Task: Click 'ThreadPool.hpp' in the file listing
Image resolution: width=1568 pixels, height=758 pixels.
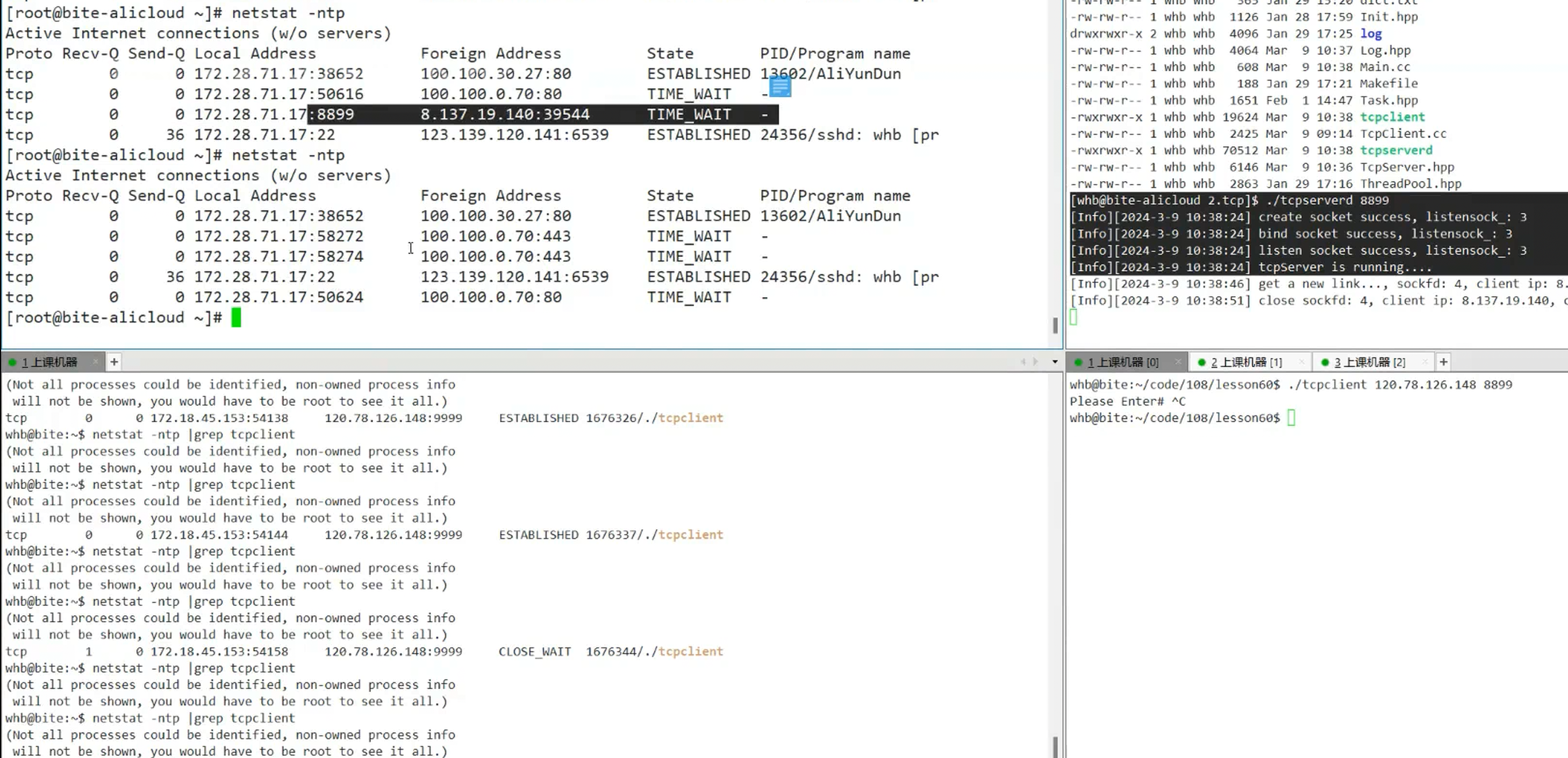Action: (x=1411, y=184)
